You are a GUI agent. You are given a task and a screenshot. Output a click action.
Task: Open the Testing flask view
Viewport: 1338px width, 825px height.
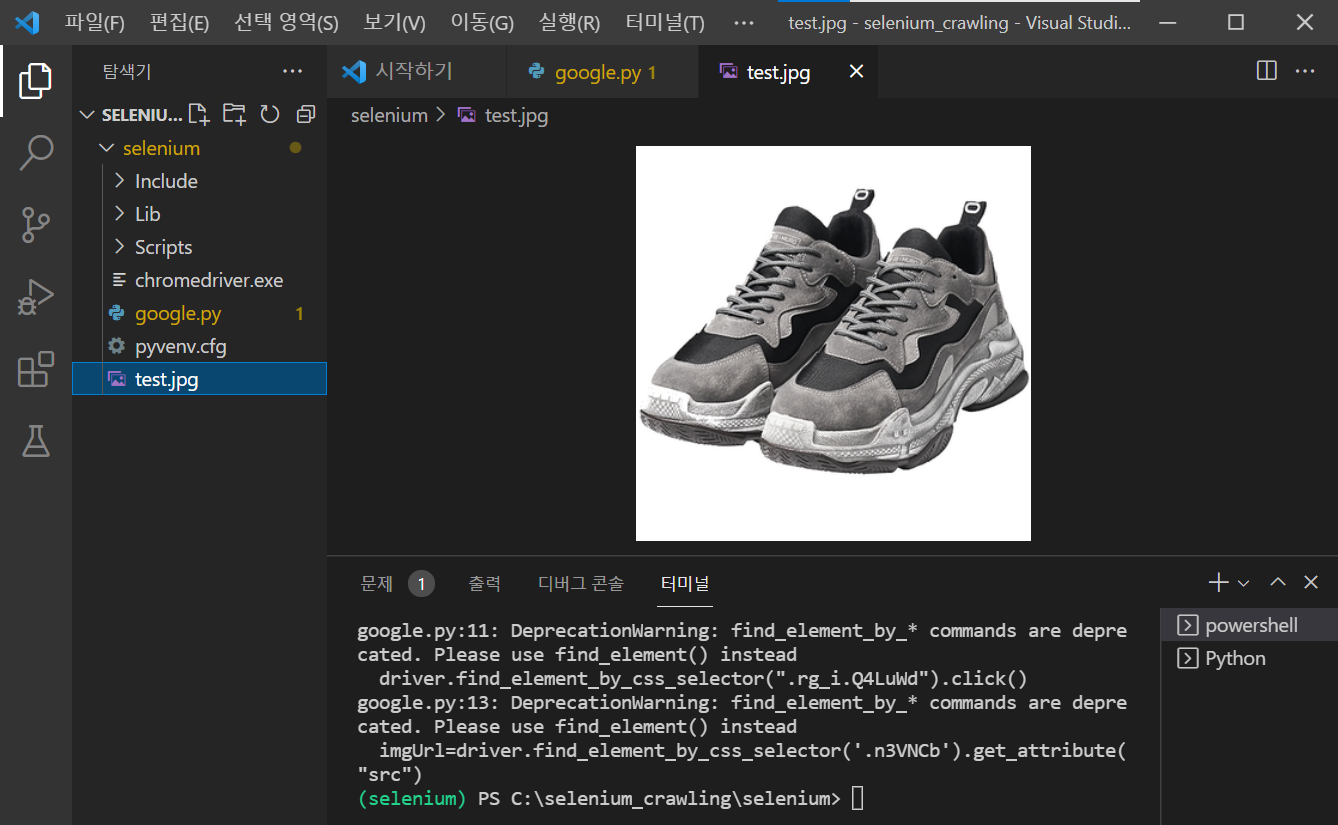(x=36, y=441)
